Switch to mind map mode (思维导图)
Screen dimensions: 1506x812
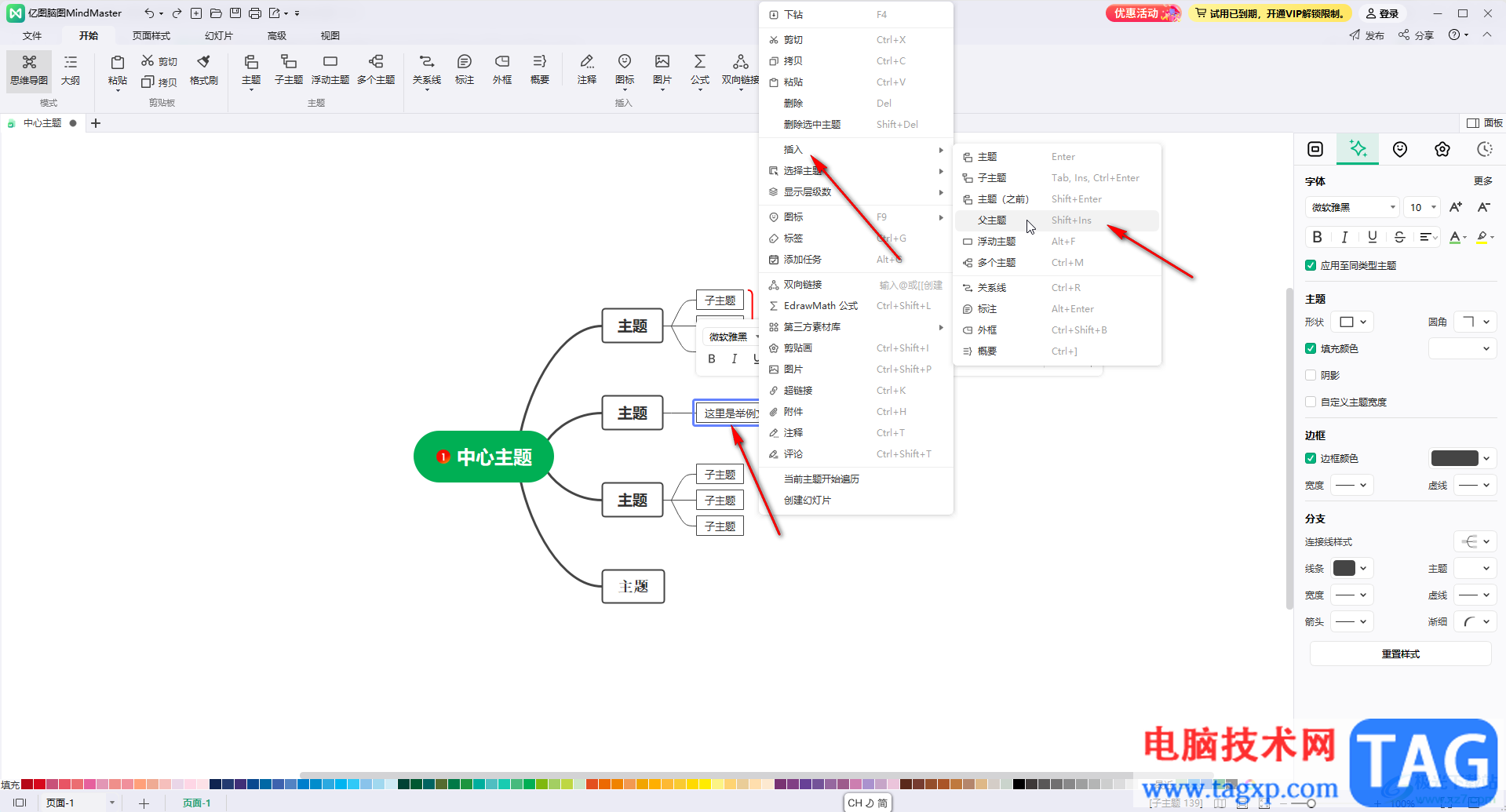[x=29, y=71]
